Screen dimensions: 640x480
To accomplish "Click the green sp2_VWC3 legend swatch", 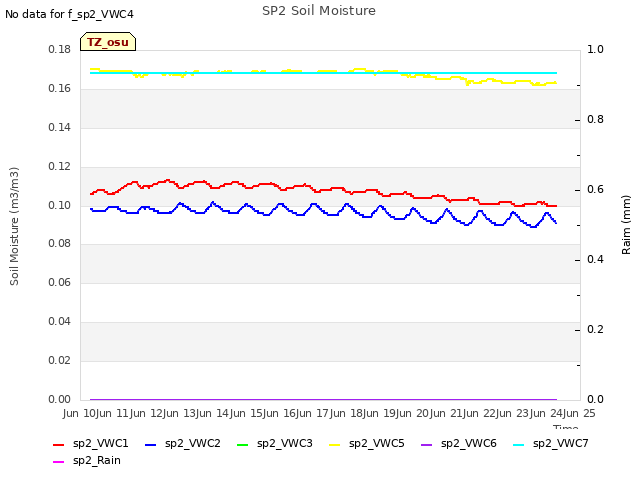I will [243, 444].
